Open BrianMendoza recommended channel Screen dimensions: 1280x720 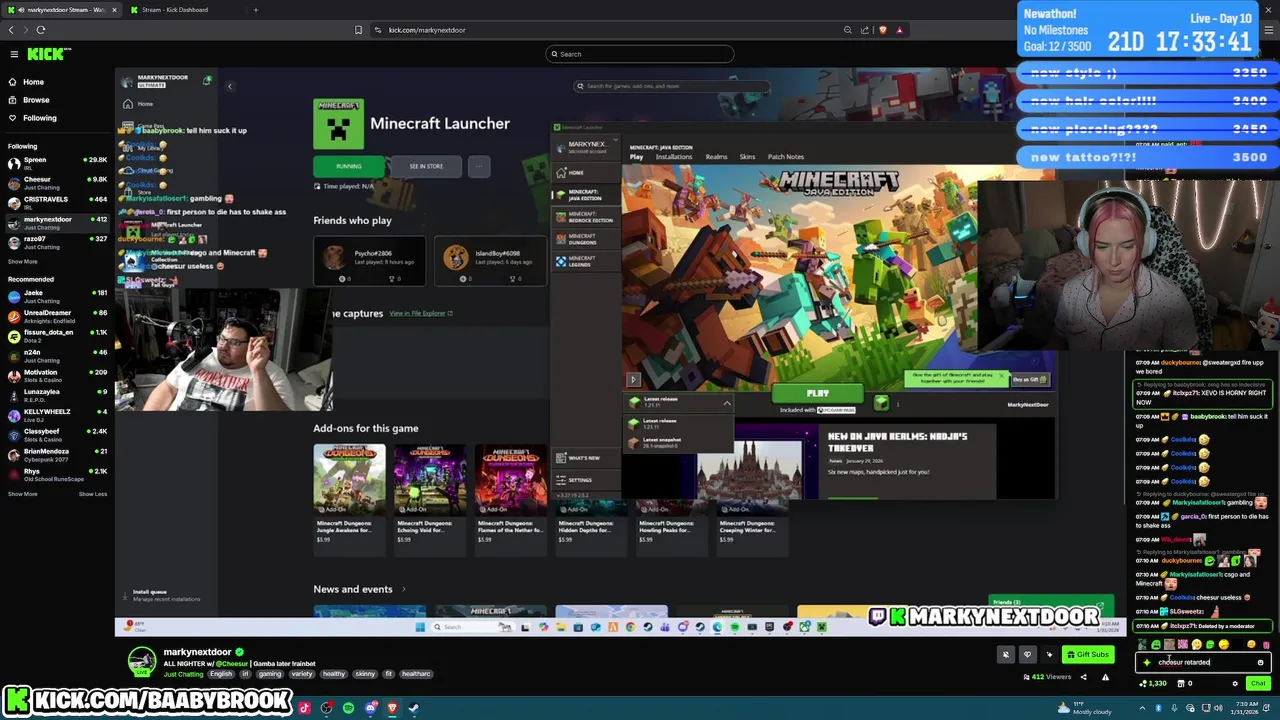[57, 455]
